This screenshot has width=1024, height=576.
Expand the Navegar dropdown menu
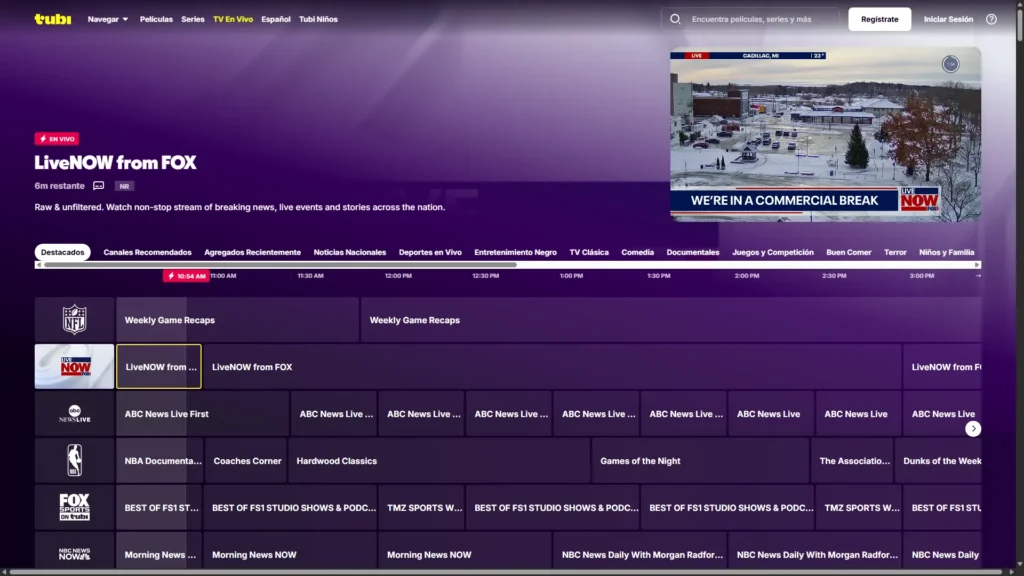(108, 19)
